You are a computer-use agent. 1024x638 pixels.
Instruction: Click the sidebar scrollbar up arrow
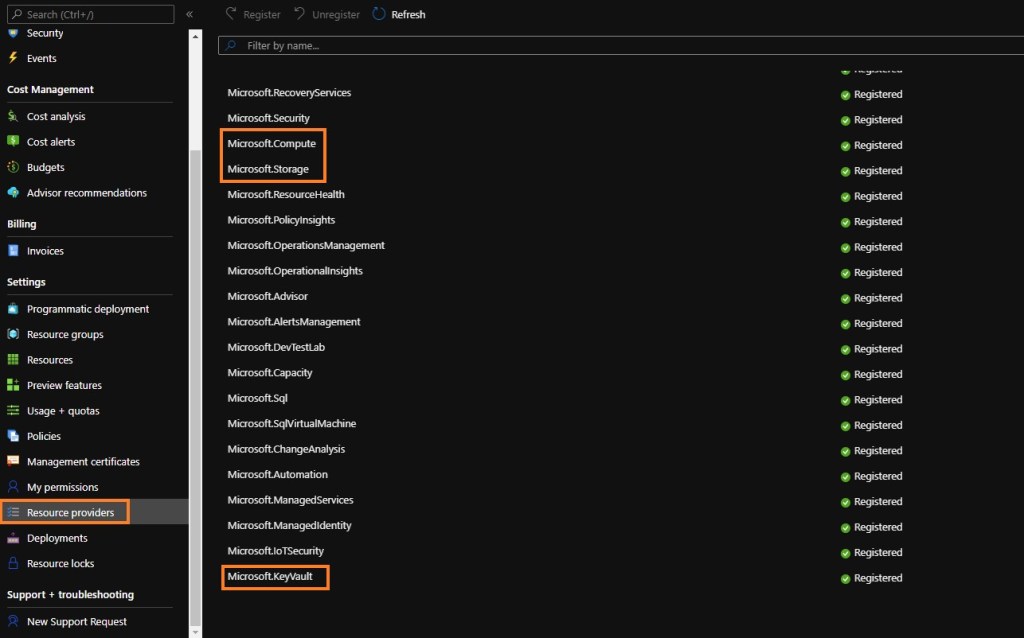(x=195, y=37)
